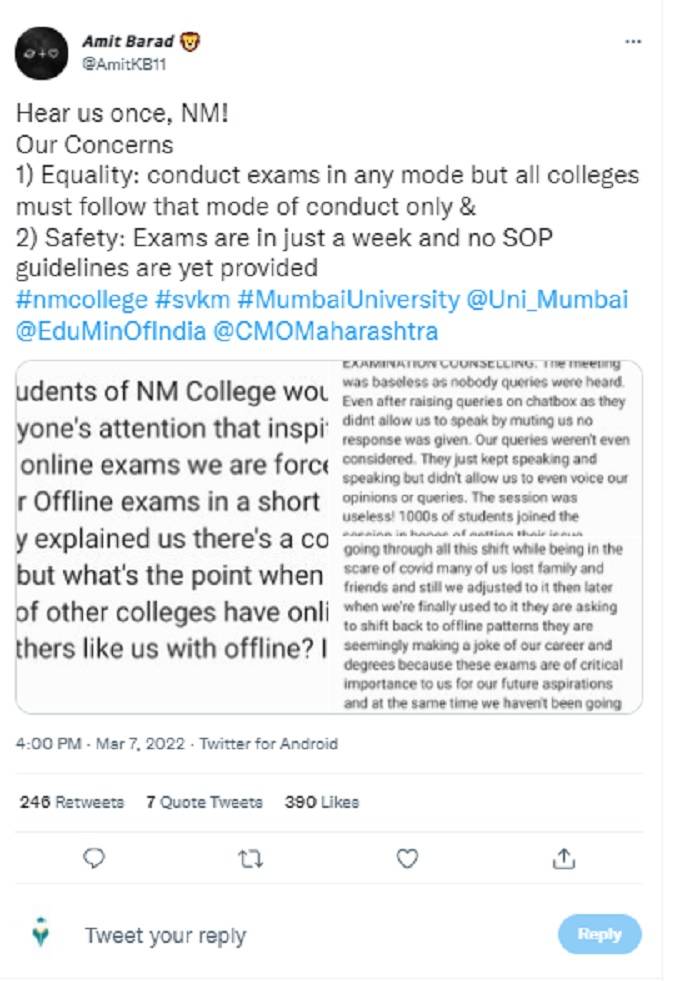Like the tweet with heart icon
Image resolution: width=675 pixels, height=981 pixels.
pos(407,858)
